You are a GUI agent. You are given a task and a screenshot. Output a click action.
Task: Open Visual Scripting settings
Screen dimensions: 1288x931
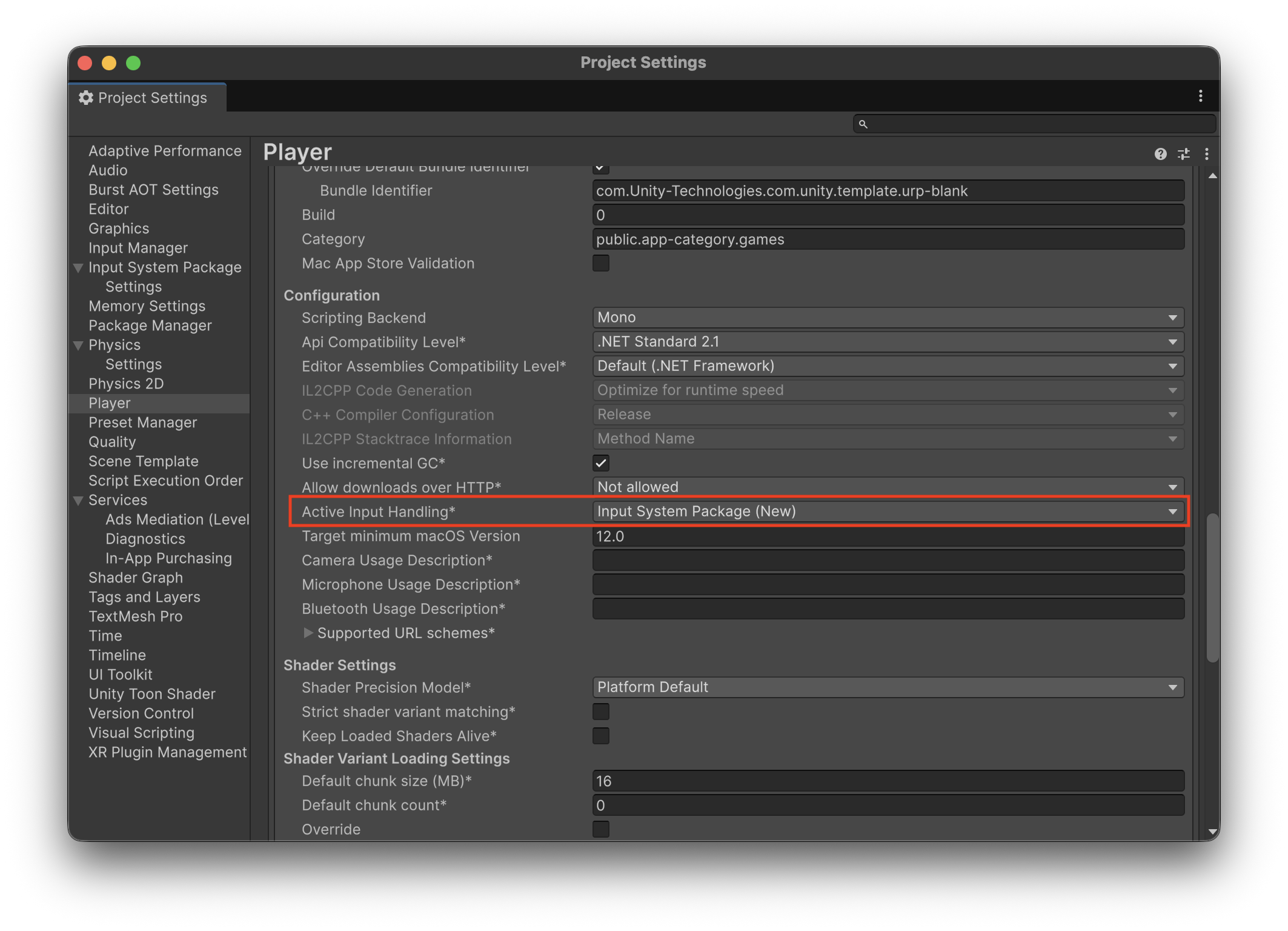coord(141,733)
